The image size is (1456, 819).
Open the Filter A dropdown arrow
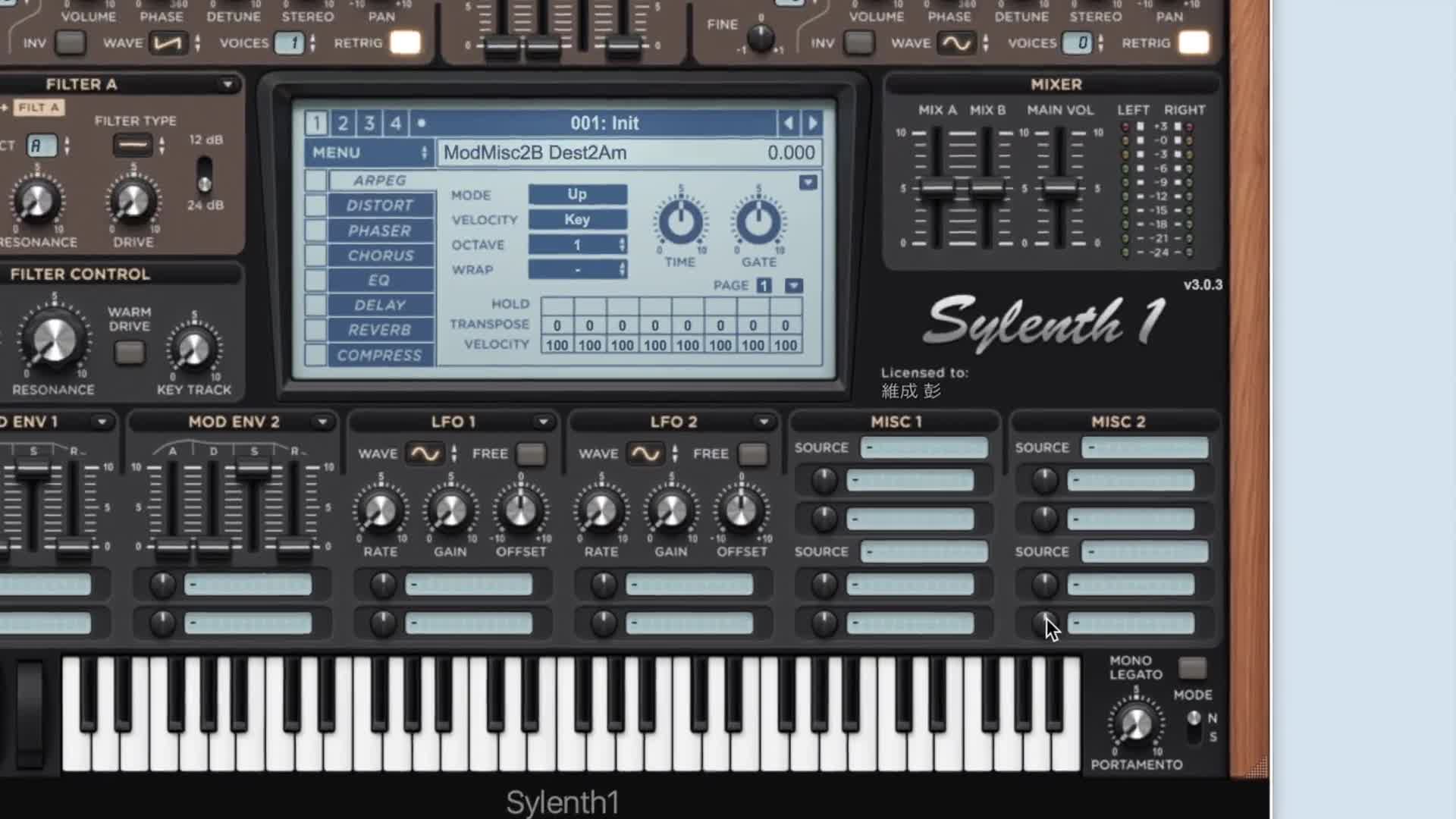(x=227, y=84)
